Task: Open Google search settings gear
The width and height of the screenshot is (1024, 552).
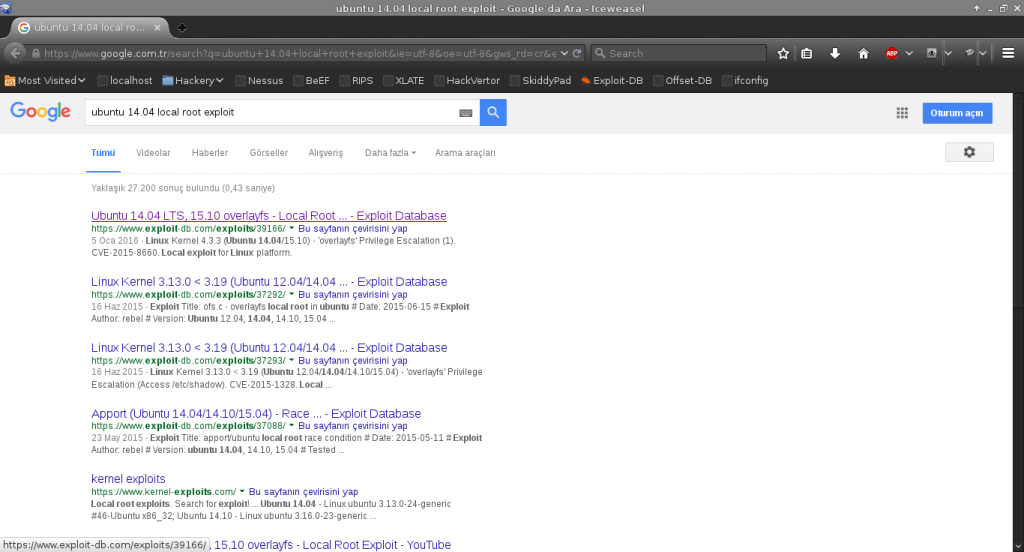Action: tap(968, 152)
